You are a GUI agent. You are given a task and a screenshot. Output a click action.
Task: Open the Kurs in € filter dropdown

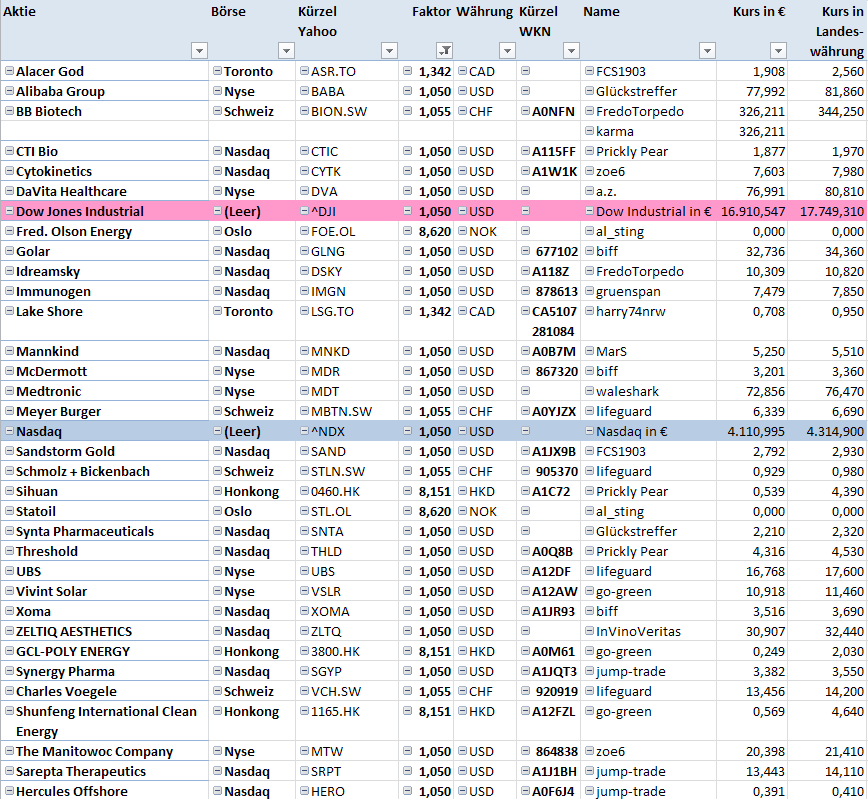click(778, 51)
